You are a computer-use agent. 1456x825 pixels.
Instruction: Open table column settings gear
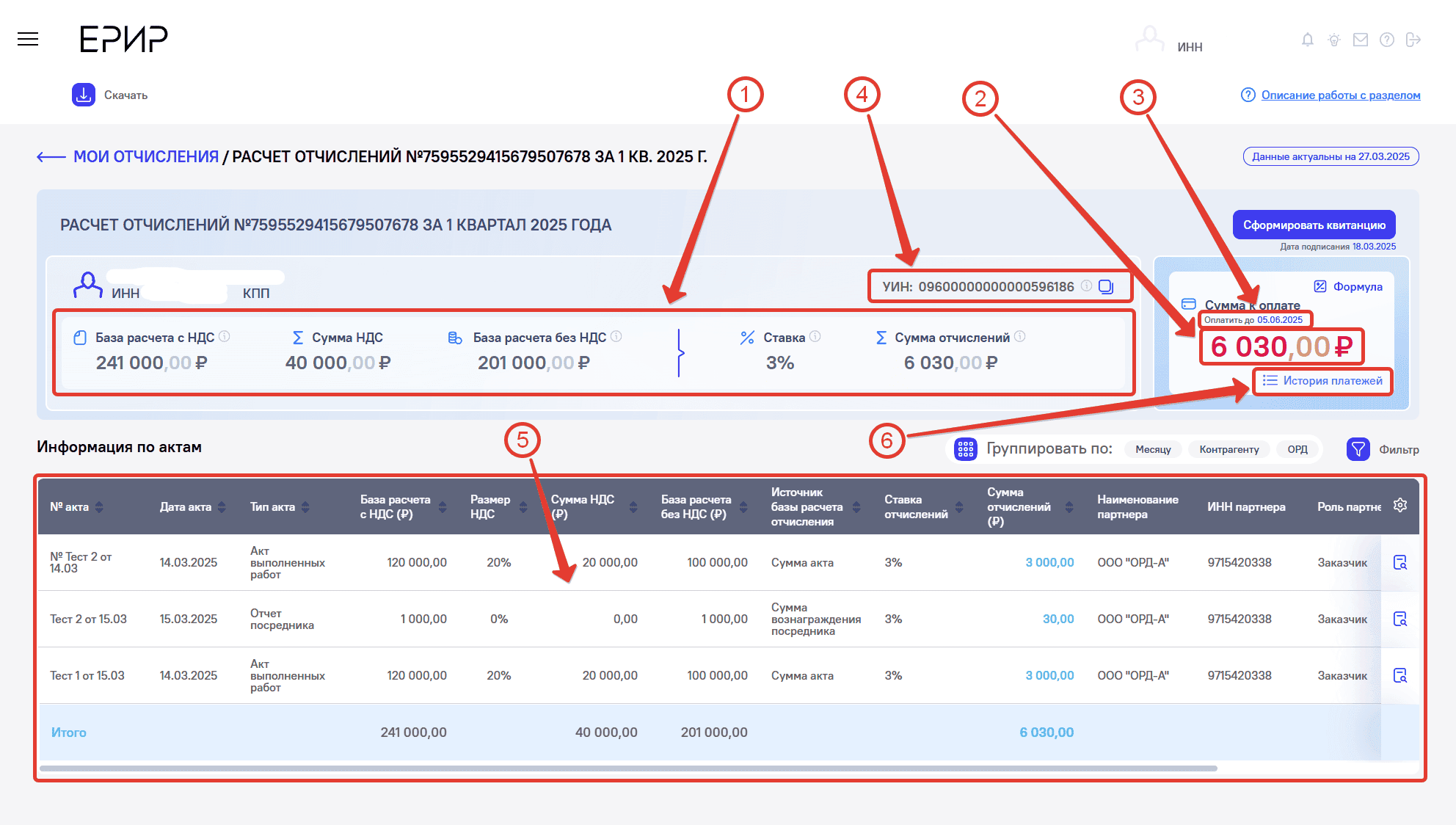(x=1399, y=506)
